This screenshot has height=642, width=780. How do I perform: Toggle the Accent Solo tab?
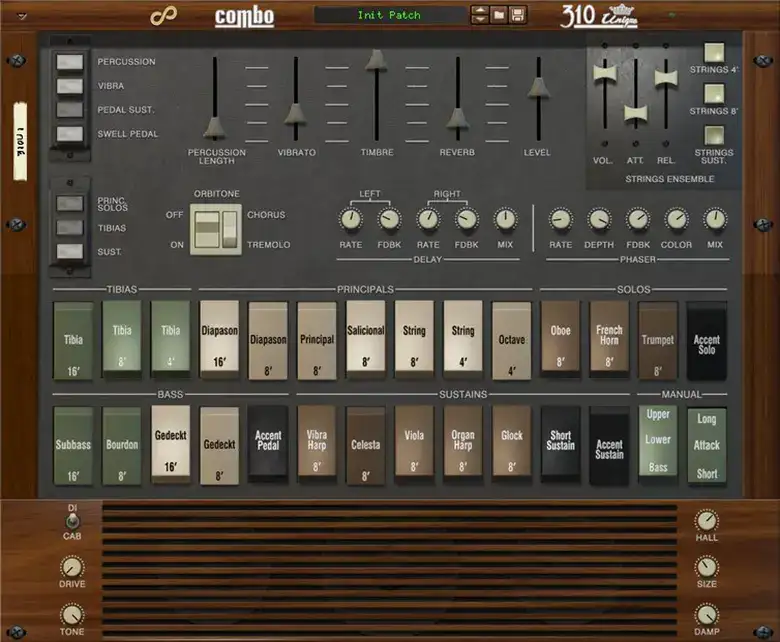pos(706,341)
